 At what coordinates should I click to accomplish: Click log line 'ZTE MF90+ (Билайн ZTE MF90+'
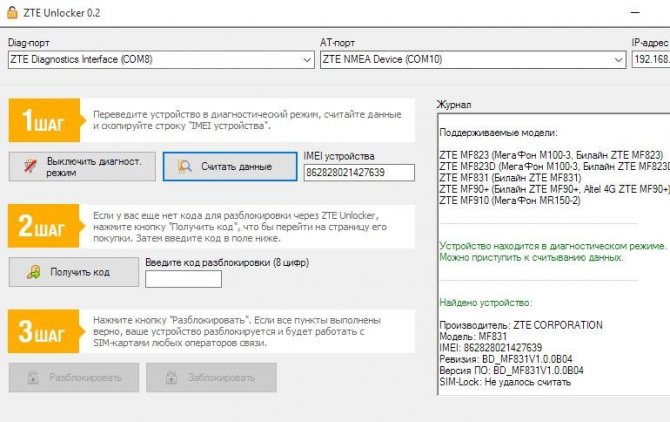555,189
